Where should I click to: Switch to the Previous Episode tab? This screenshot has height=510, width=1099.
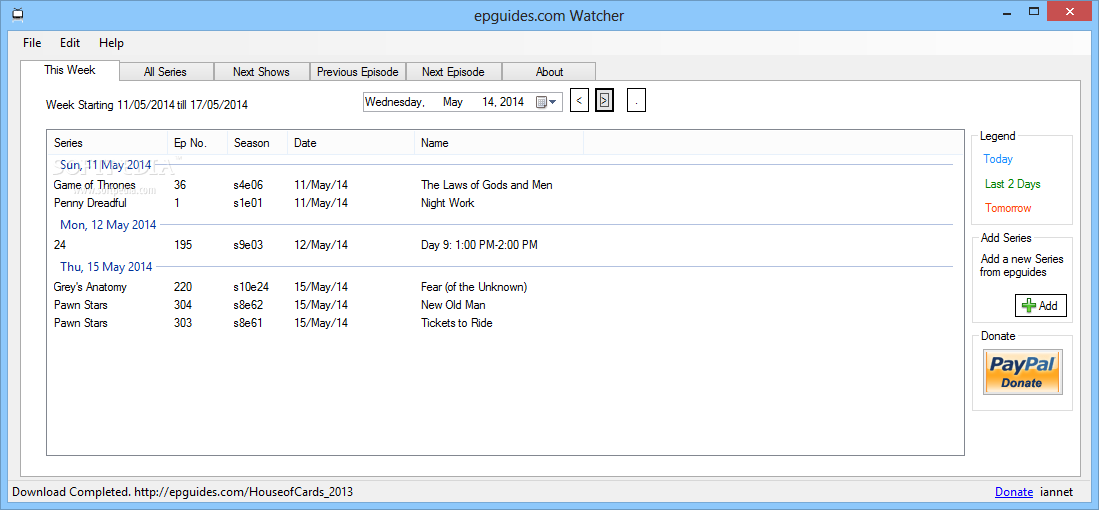pos(357,71)
